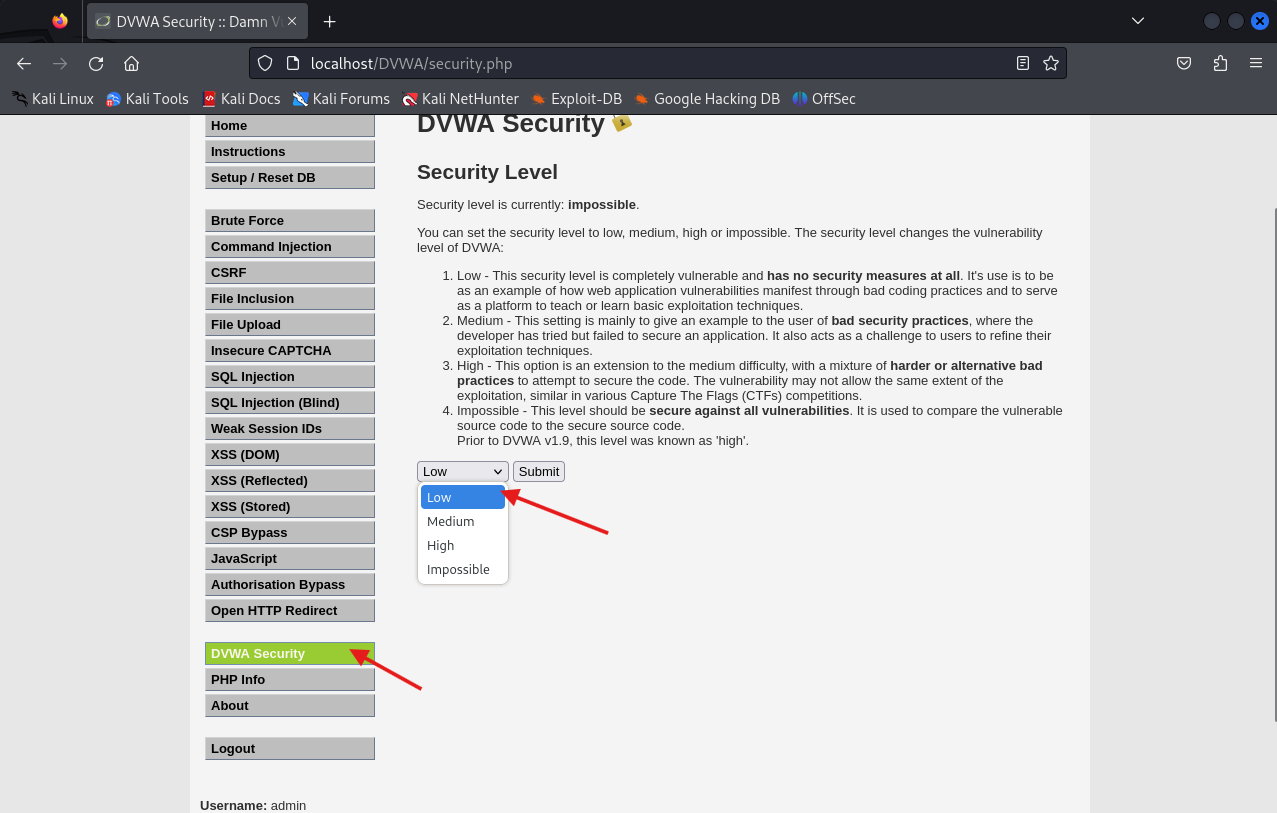
Task: Click the Submit button
Action: point(539,471)
